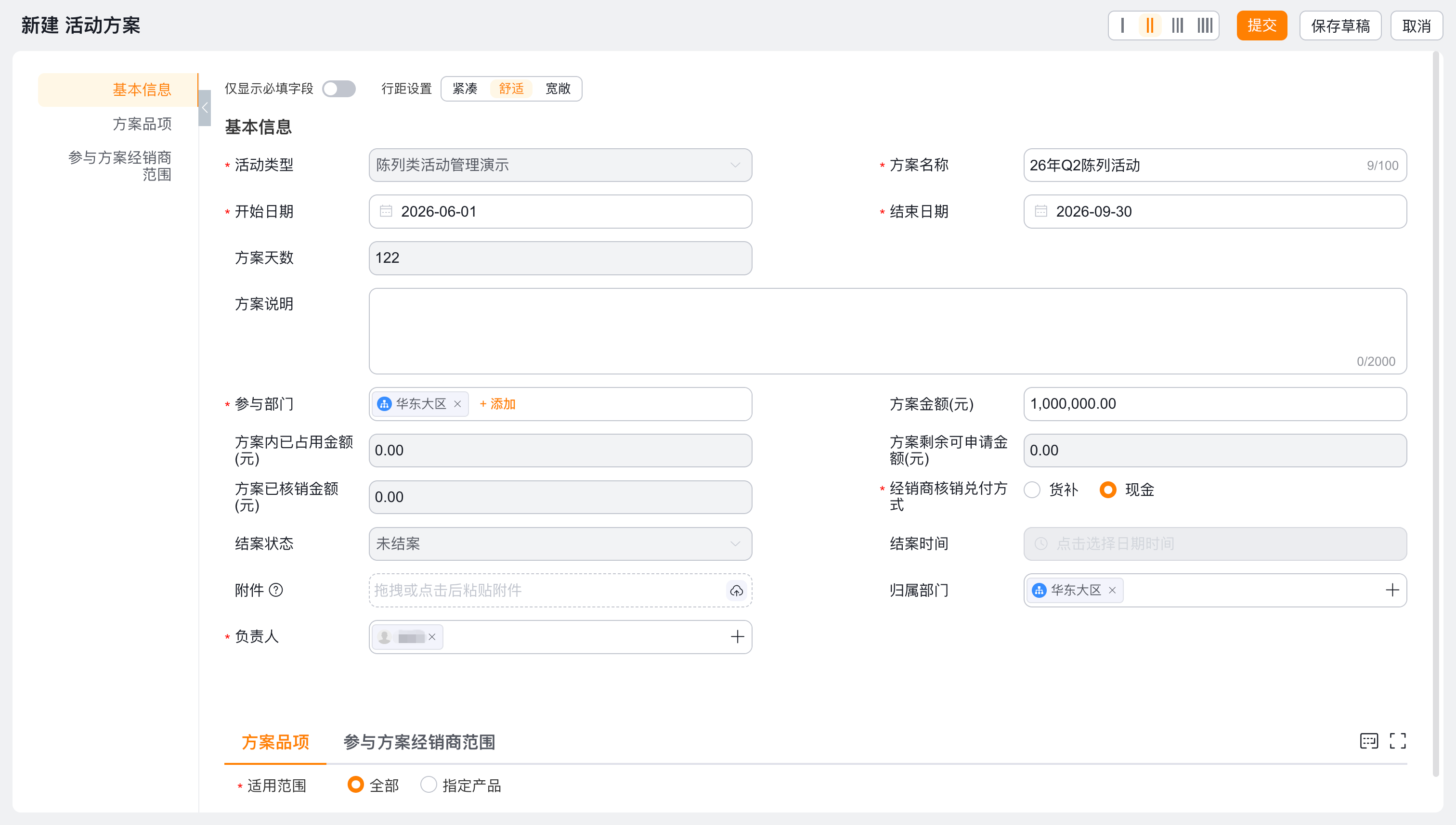Set line spacing to 宽敞
The image size is (1456, 825).
click(x=558, y=89)
